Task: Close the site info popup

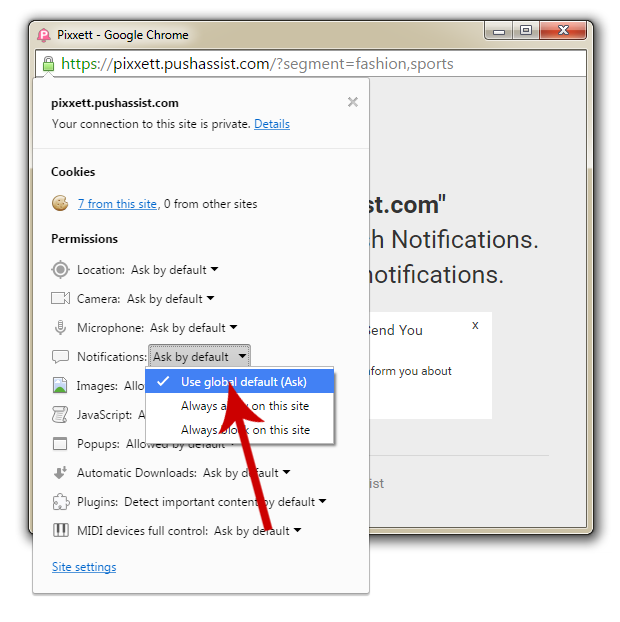Action: (x=353, y=102)
